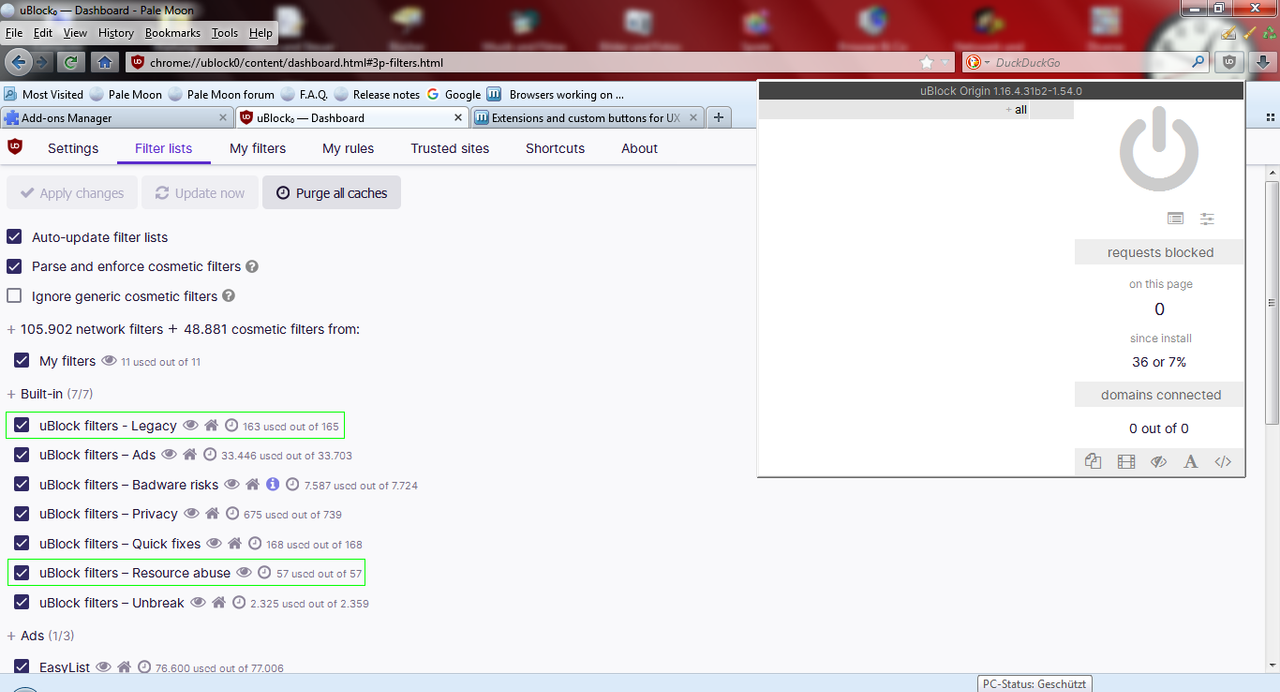
Task: Open bookmark star dropdown arrow in URL bar
Action: pyautogui.click(x=945, y=62)
